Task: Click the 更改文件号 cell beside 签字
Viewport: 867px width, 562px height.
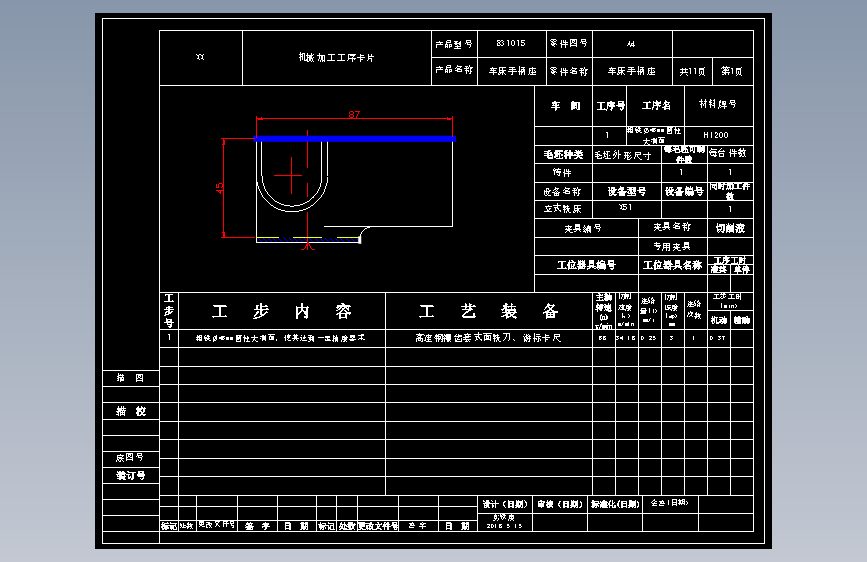Action: coord(217,525)
